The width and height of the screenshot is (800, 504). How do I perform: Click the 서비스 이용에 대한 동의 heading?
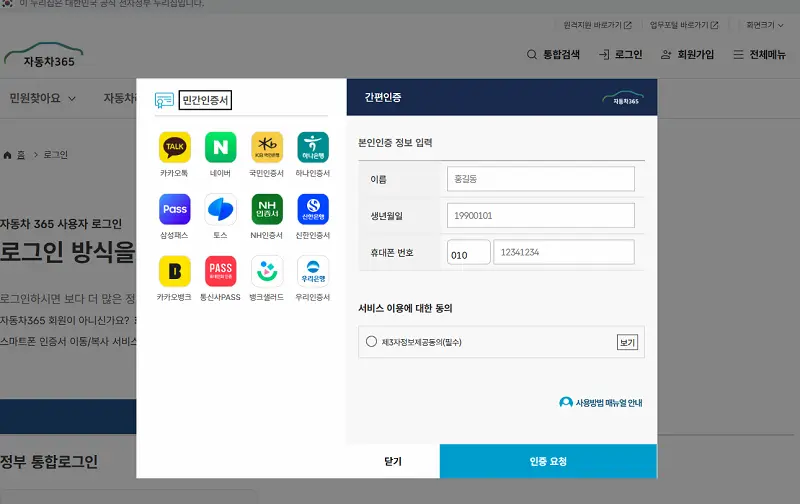(x=405, y=308)
